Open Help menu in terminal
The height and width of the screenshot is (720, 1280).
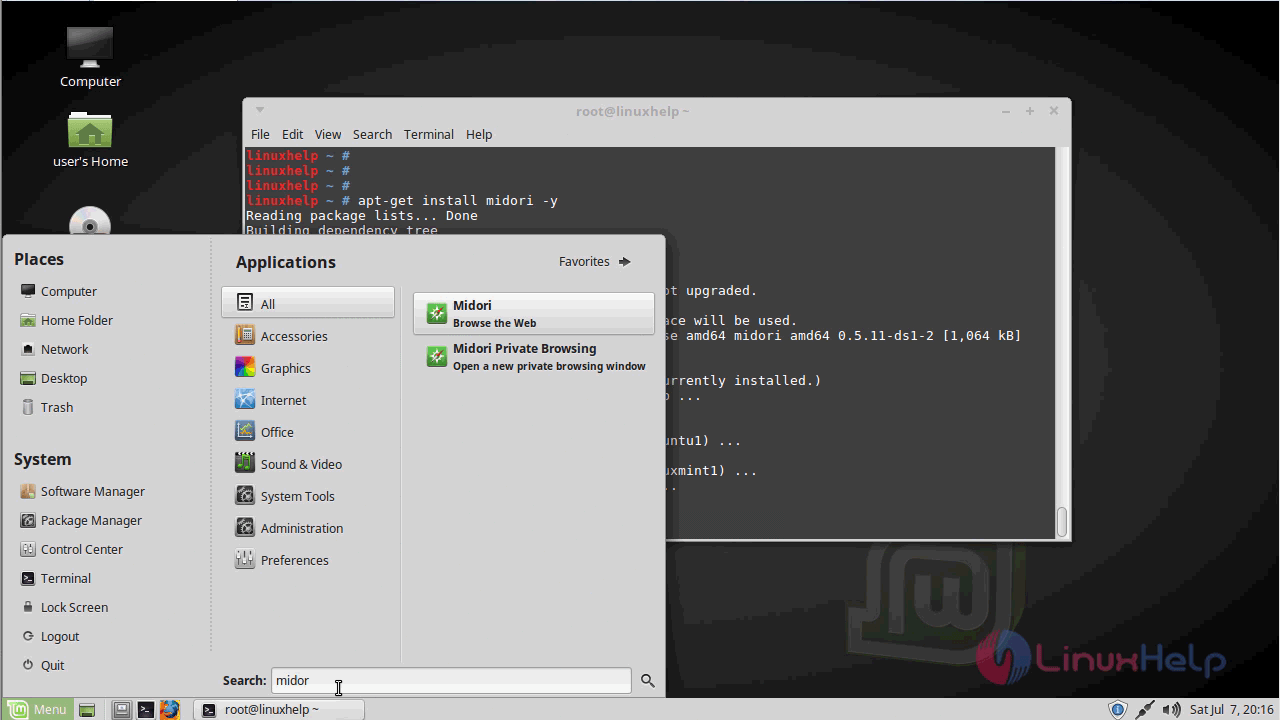point(479,134)
